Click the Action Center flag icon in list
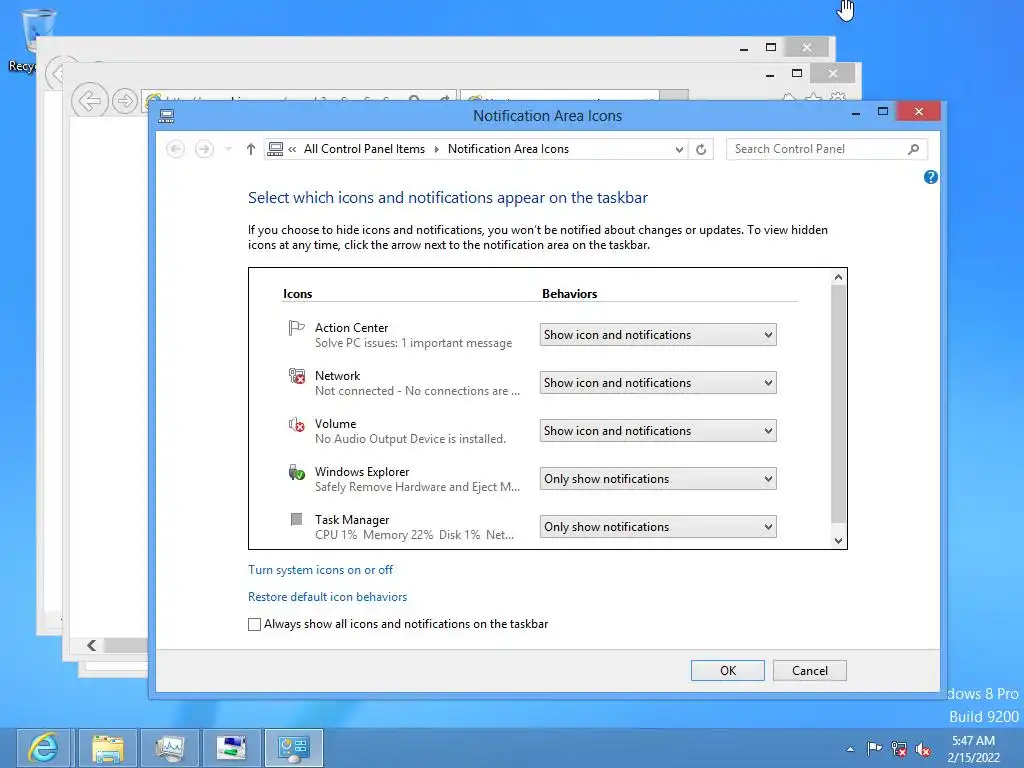The height and width of the screenshot is (768, 1024). (x=296, y=328)
